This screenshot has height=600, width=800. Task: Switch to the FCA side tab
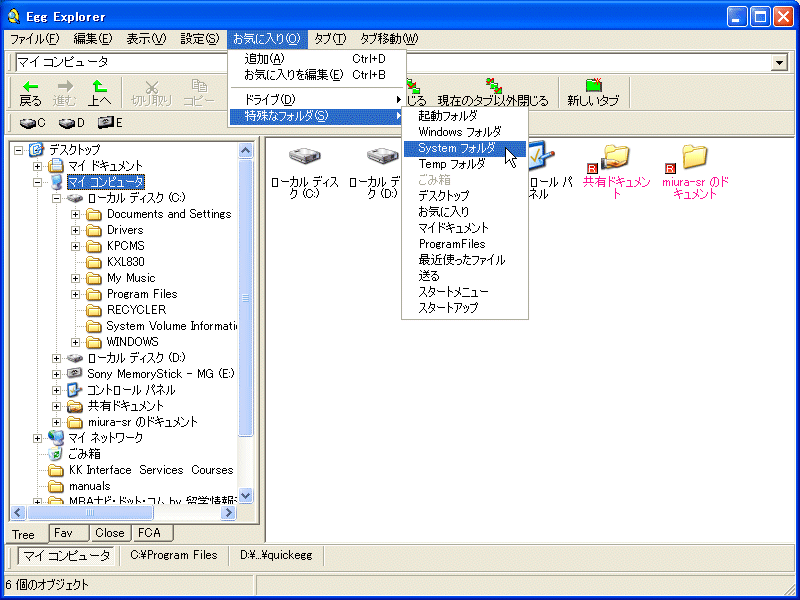tap(152, 533)
